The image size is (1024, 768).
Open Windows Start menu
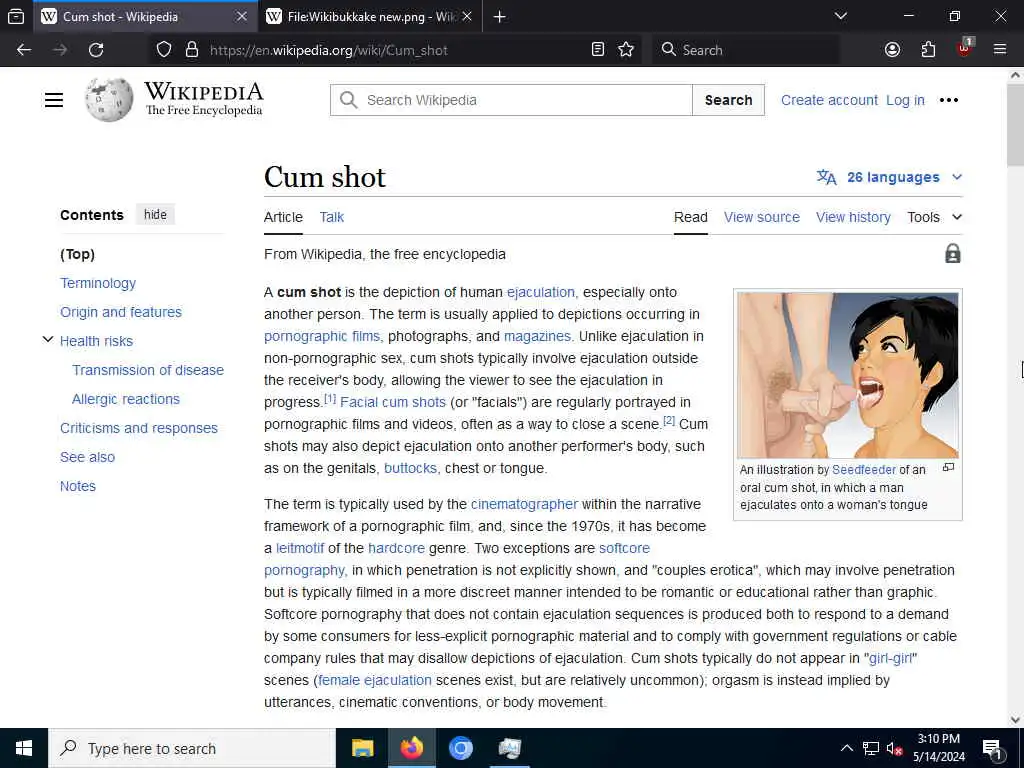(x=24, y=748)
